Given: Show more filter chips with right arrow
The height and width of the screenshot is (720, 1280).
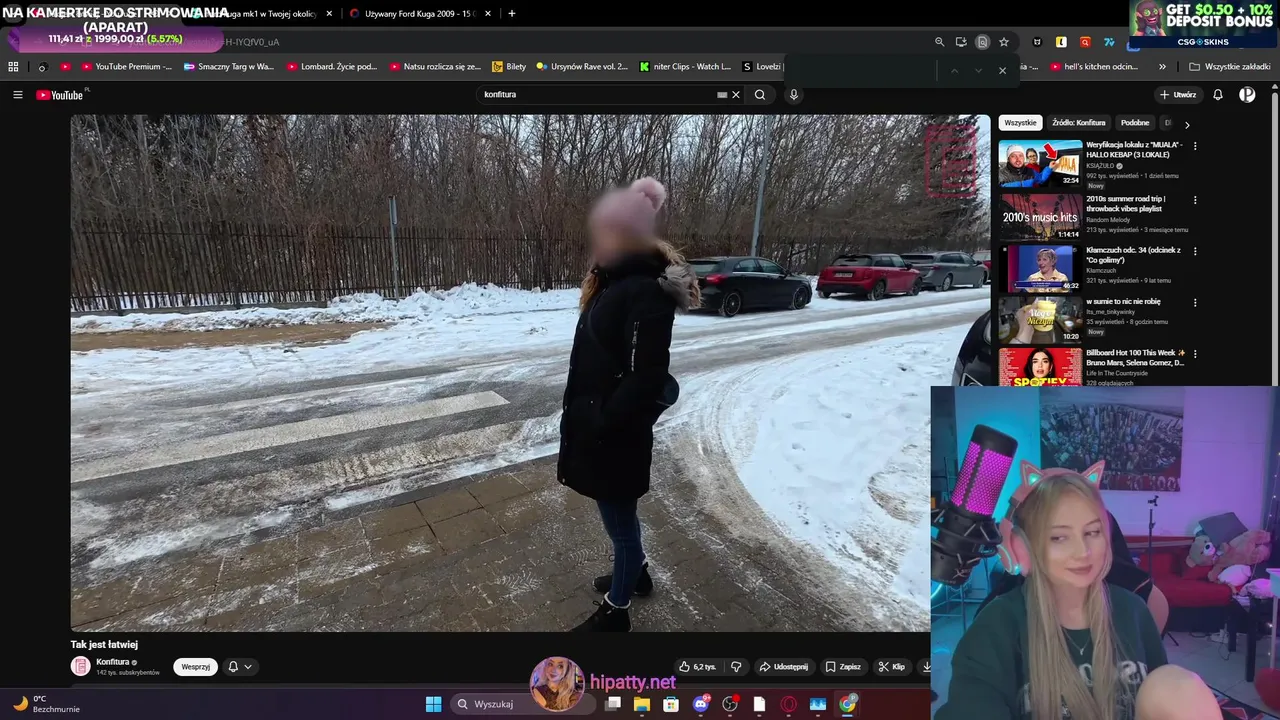Looking at the screenshot, I should (1187, 124).
